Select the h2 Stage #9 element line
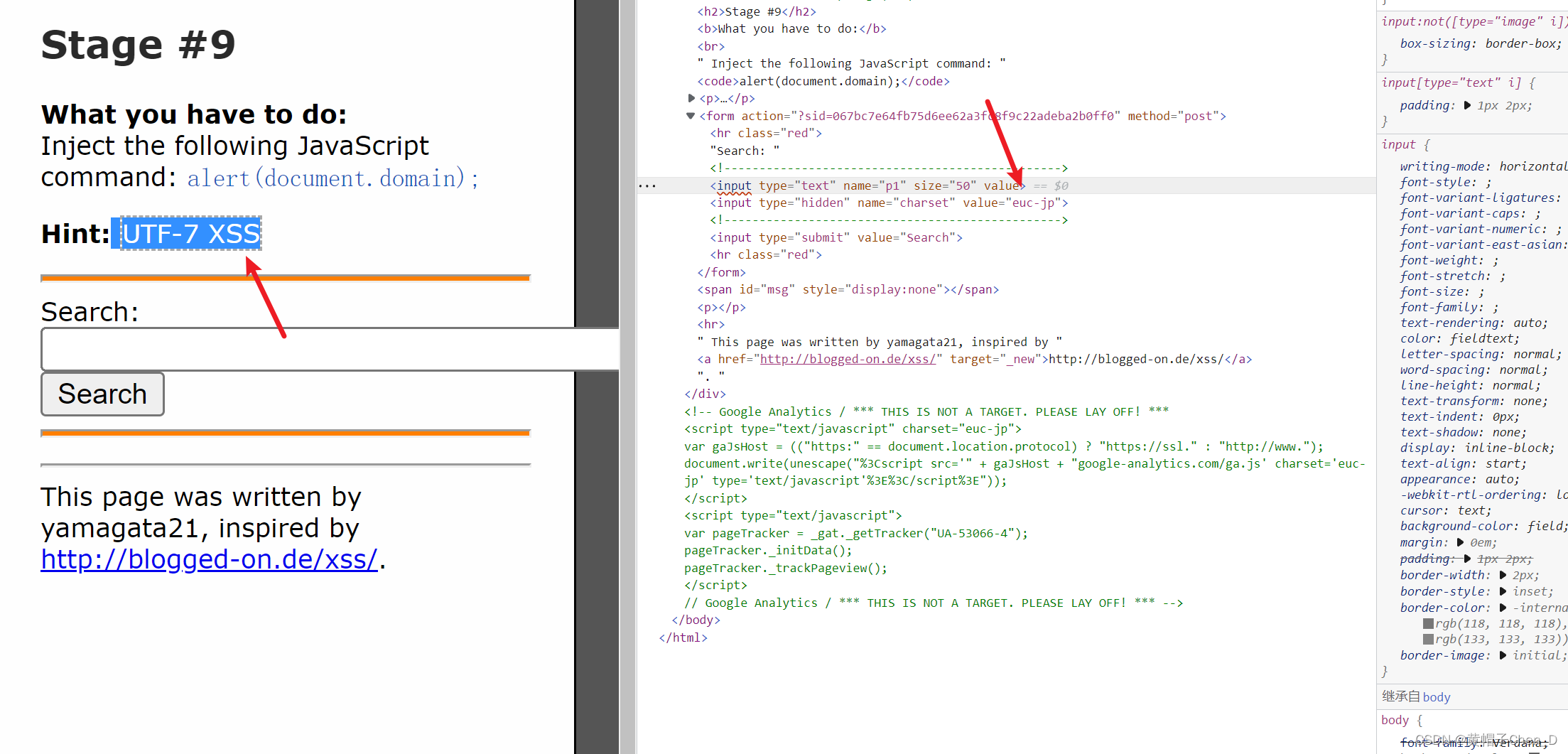This screenshot has width=1568, height=754. click(757, 12)
